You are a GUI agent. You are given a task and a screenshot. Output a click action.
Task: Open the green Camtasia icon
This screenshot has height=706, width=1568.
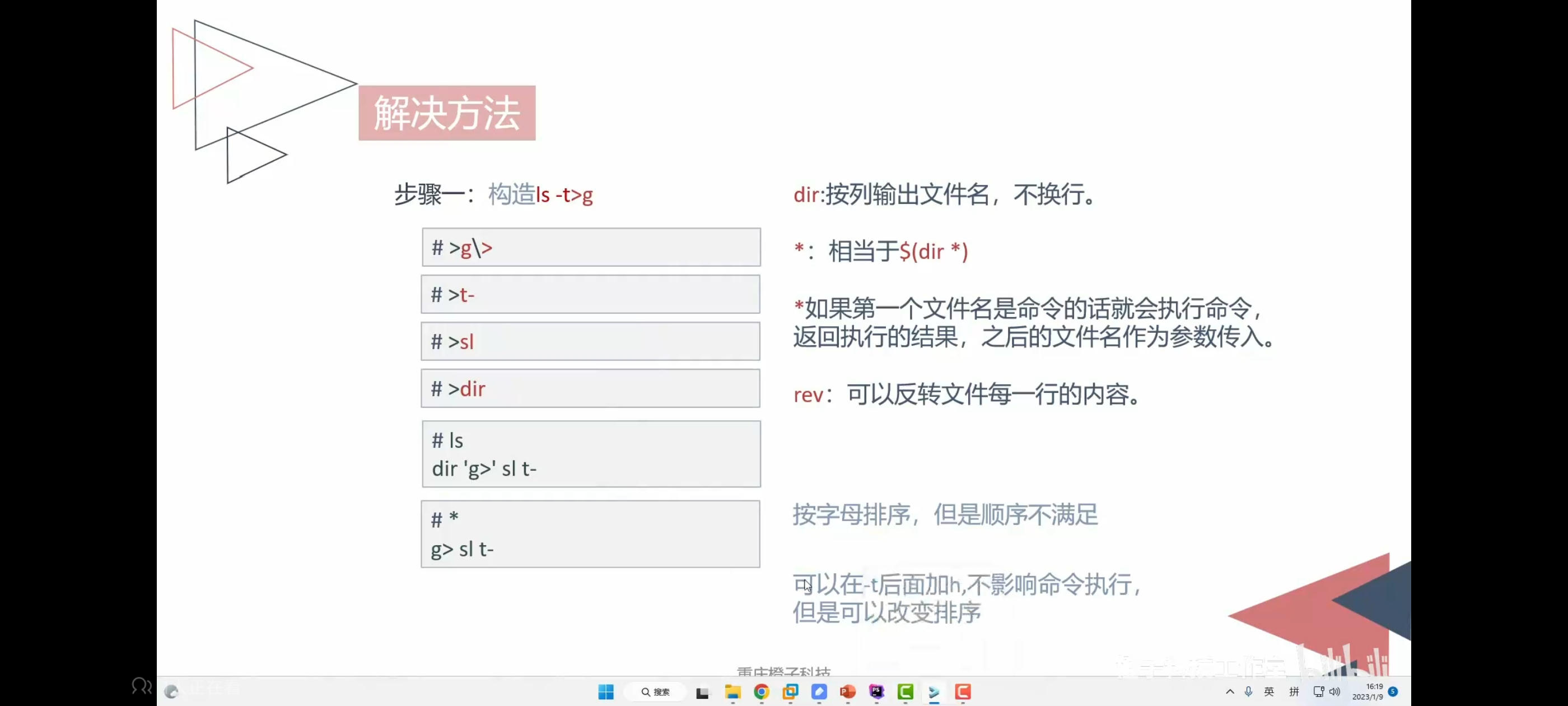[x=905, y=691]
